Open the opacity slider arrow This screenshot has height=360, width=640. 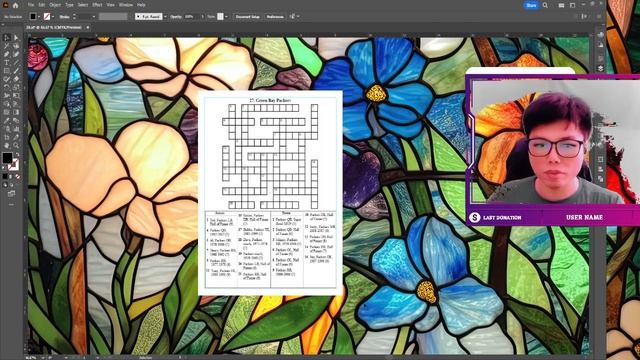click(x=202, y=17)
